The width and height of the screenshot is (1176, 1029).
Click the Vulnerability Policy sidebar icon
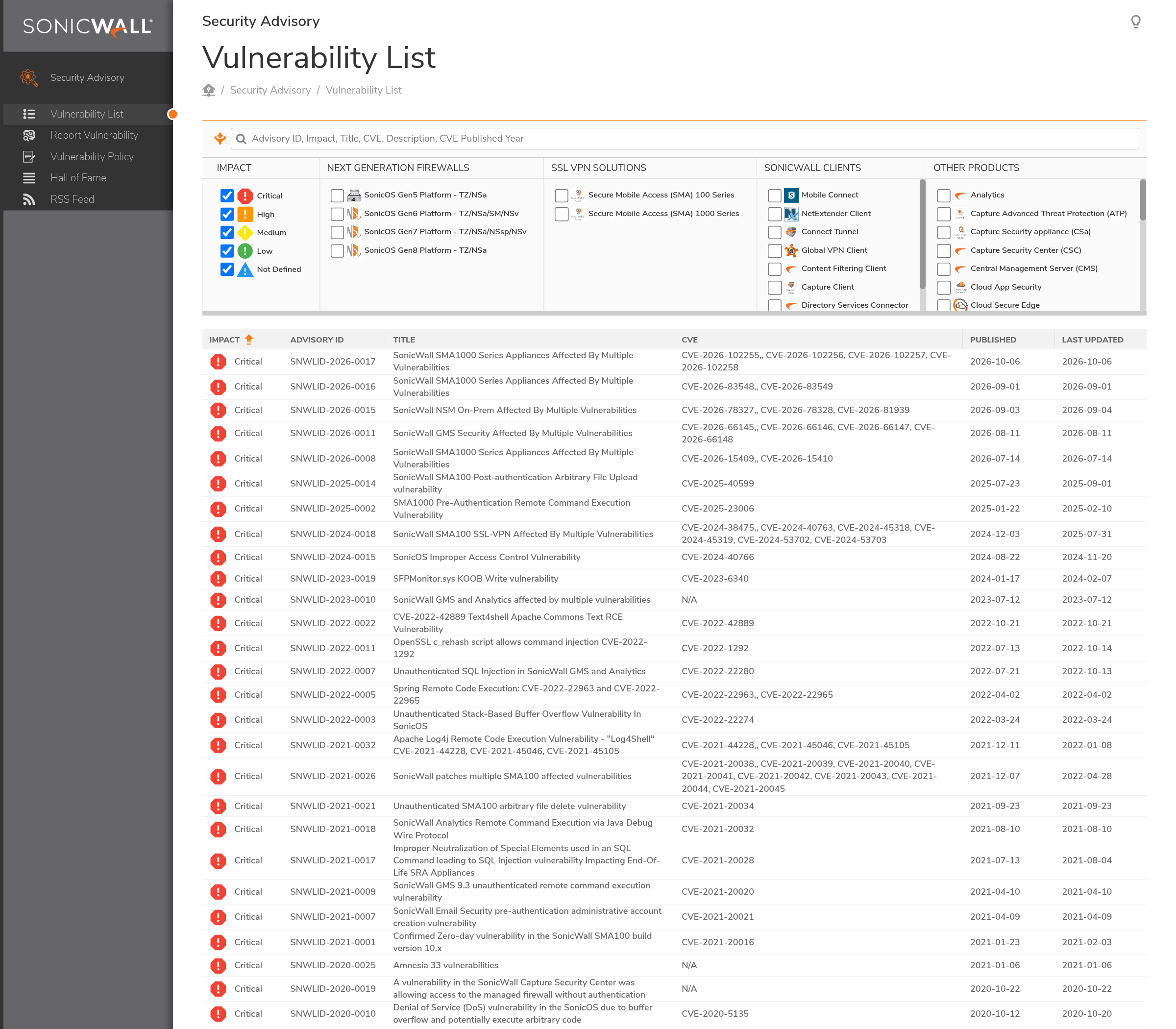coord(29,157)
